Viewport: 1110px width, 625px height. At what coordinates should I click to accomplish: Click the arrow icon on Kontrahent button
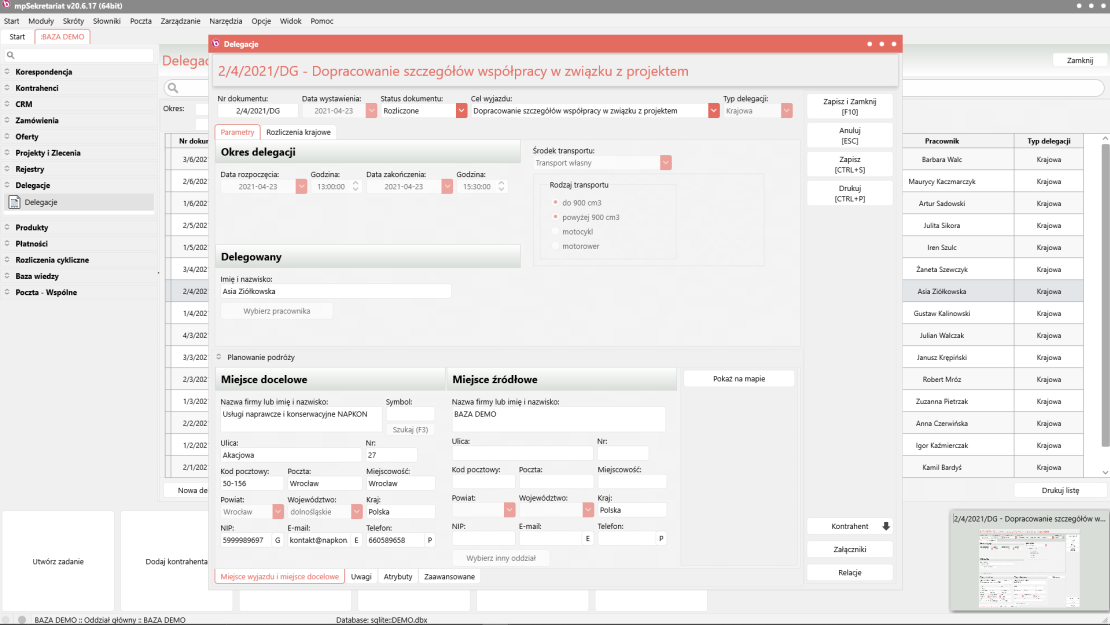tap(885, 526)
